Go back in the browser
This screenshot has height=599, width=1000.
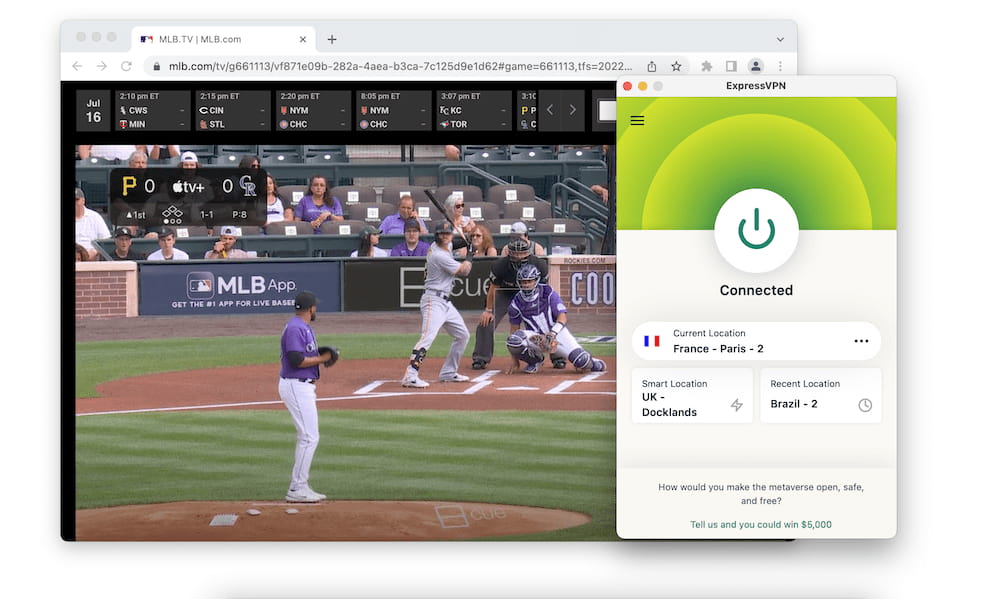point(77,66)
